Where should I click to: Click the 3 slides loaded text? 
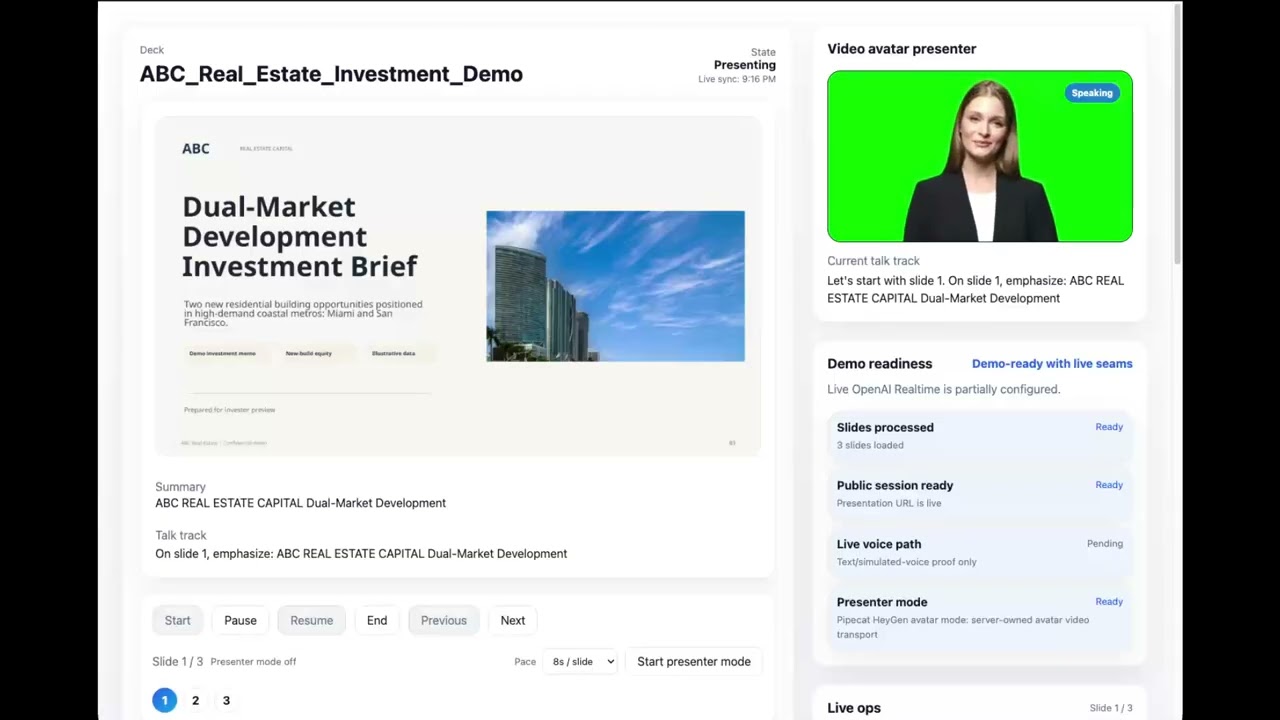(870, 445)
